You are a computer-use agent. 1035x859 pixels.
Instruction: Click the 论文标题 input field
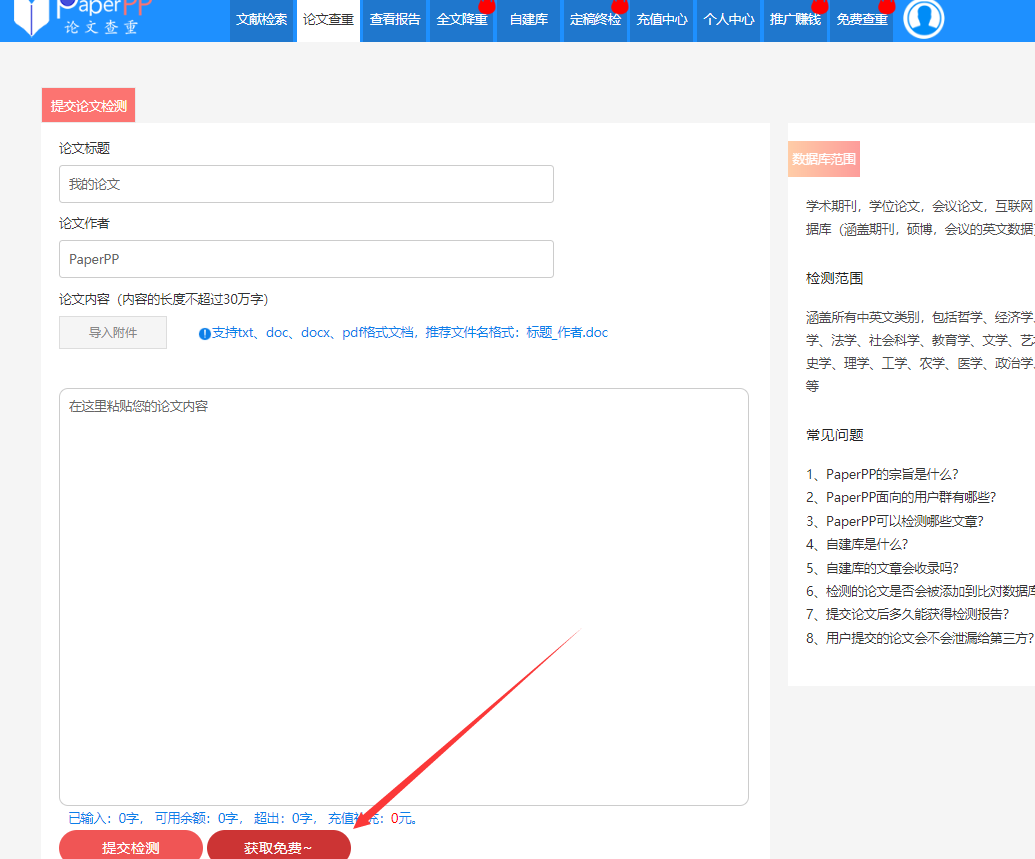coord(306,184)
